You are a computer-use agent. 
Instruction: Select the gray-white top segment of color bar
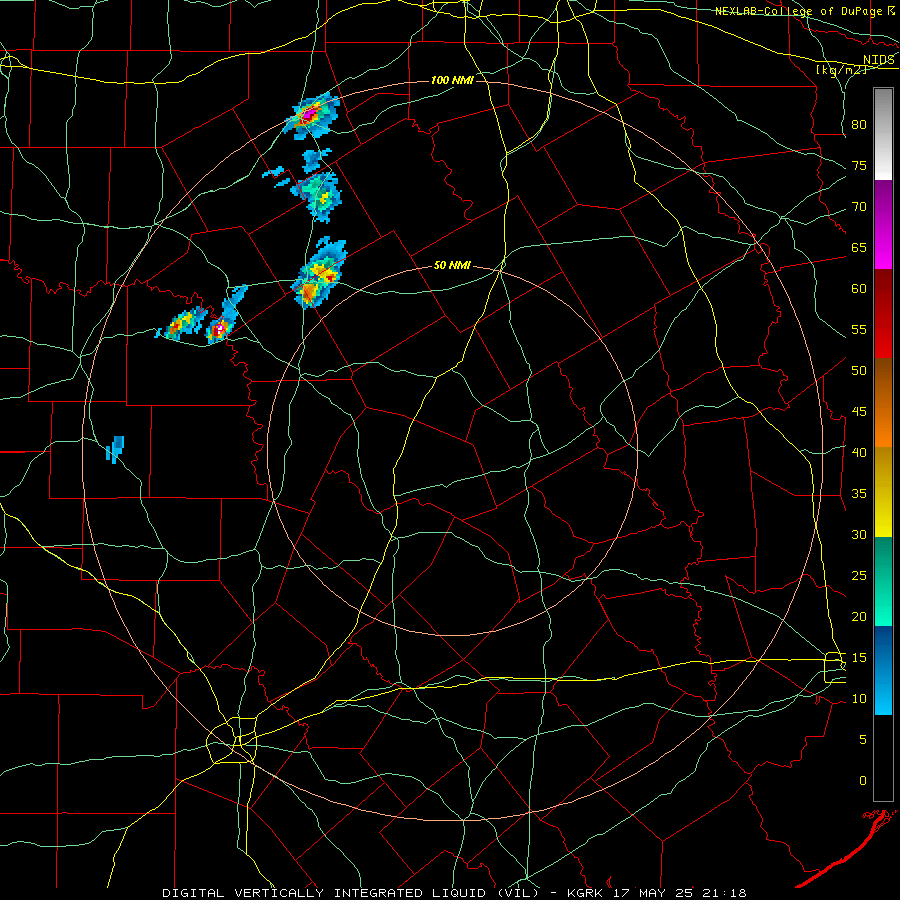coord(883,134)
